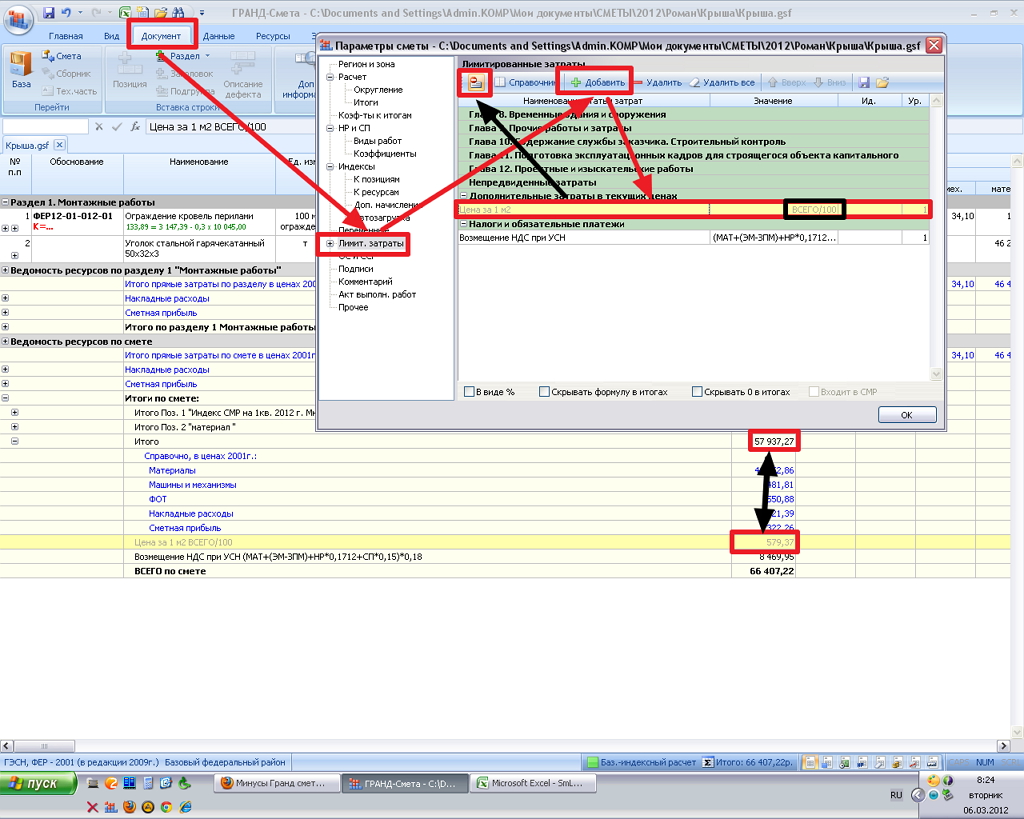Collapse the НР и СП tree node

click(330, 128)
